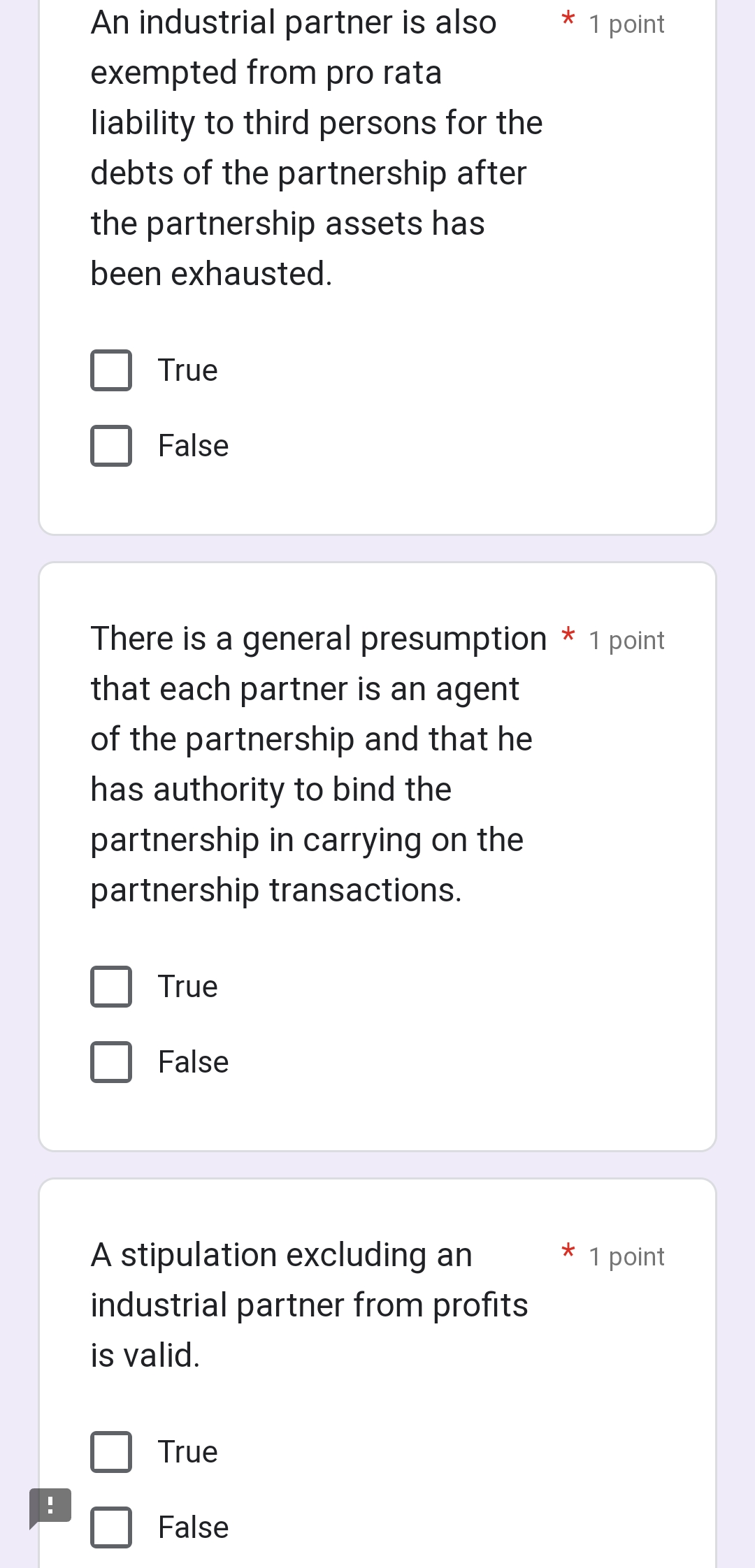Click the 1 point label on the first question
Viewport: 755px width, 1568px height.
coord(626,23)
